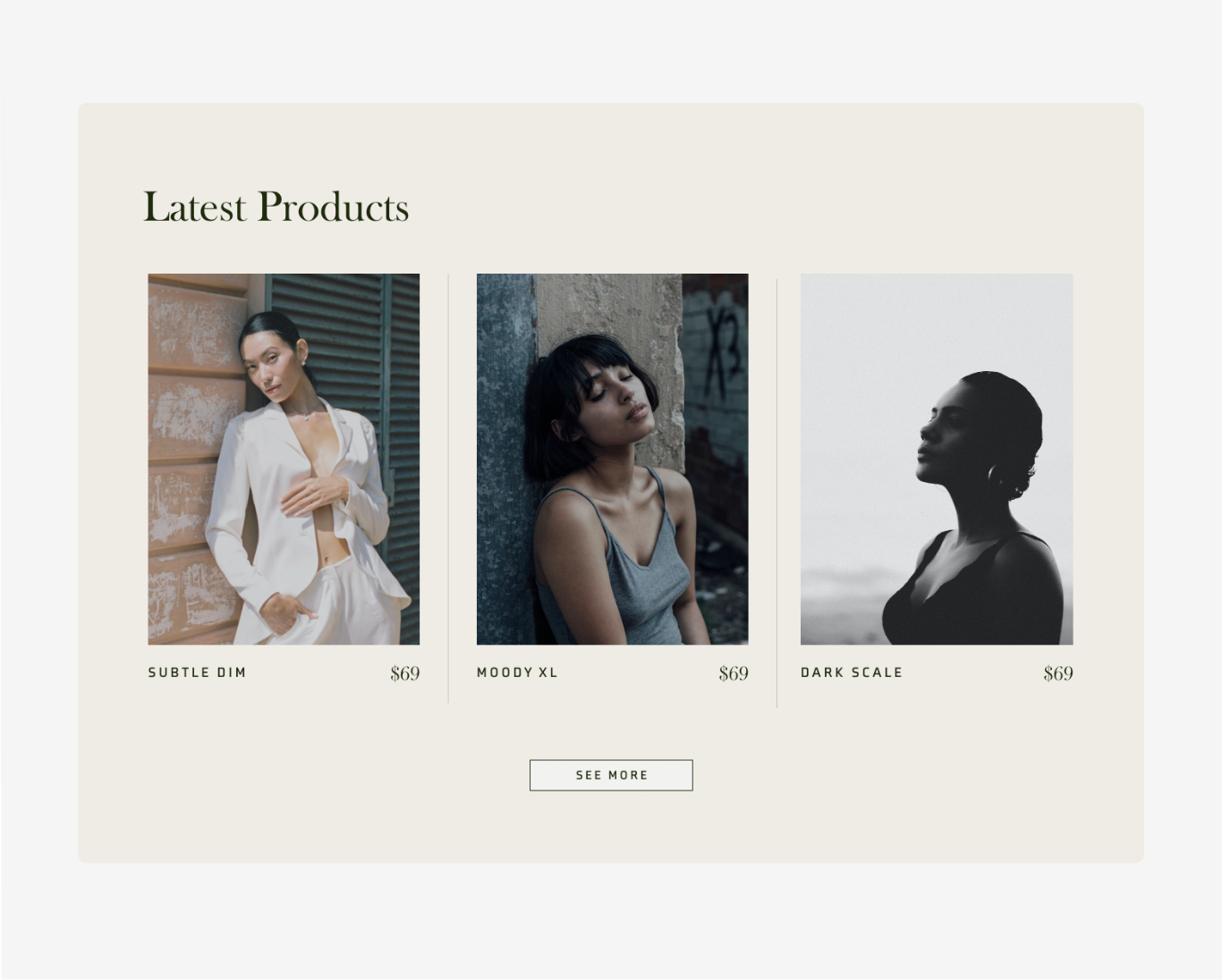Open the Moody XL product photo
1222x980 pixels.
click(612, 459)
